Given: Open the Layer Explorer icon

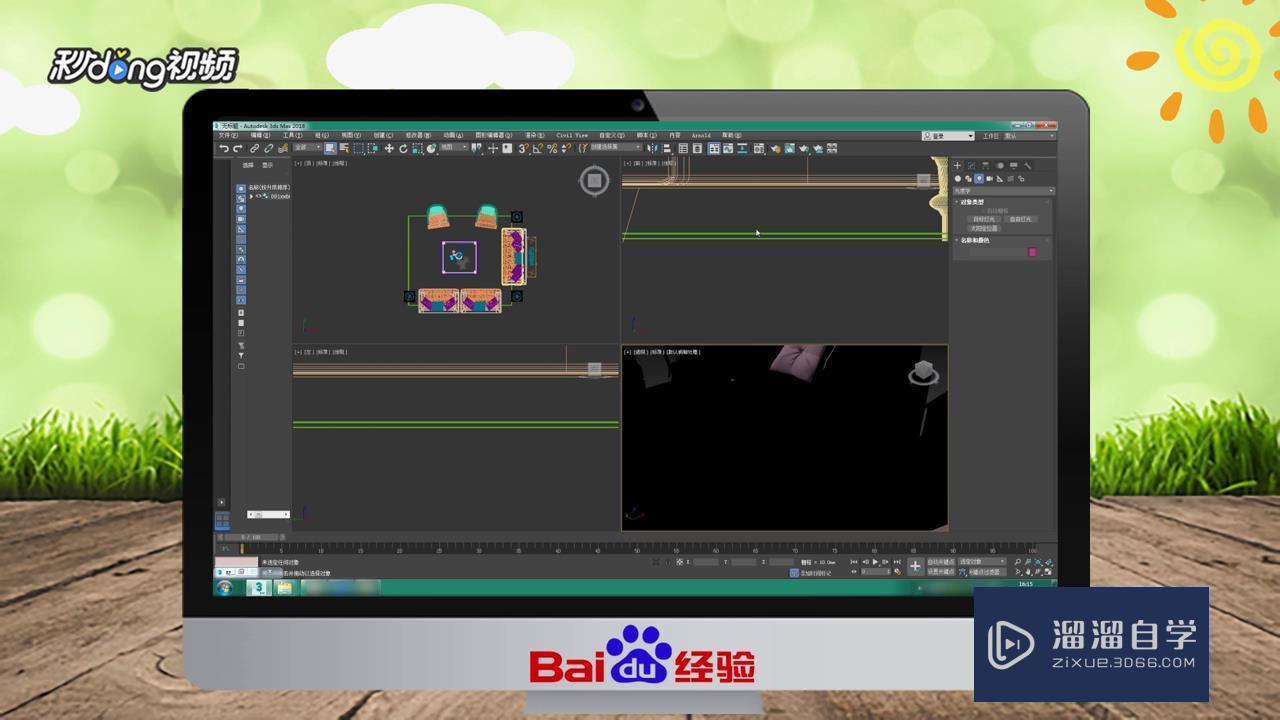Looking at the screenshot, I should pos(697,148).
